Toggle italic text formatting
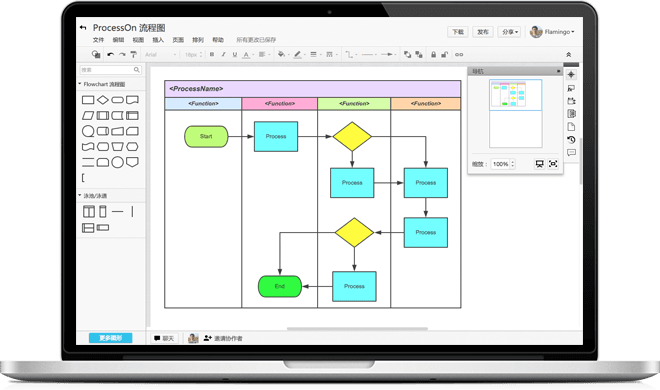 [224, 54]
